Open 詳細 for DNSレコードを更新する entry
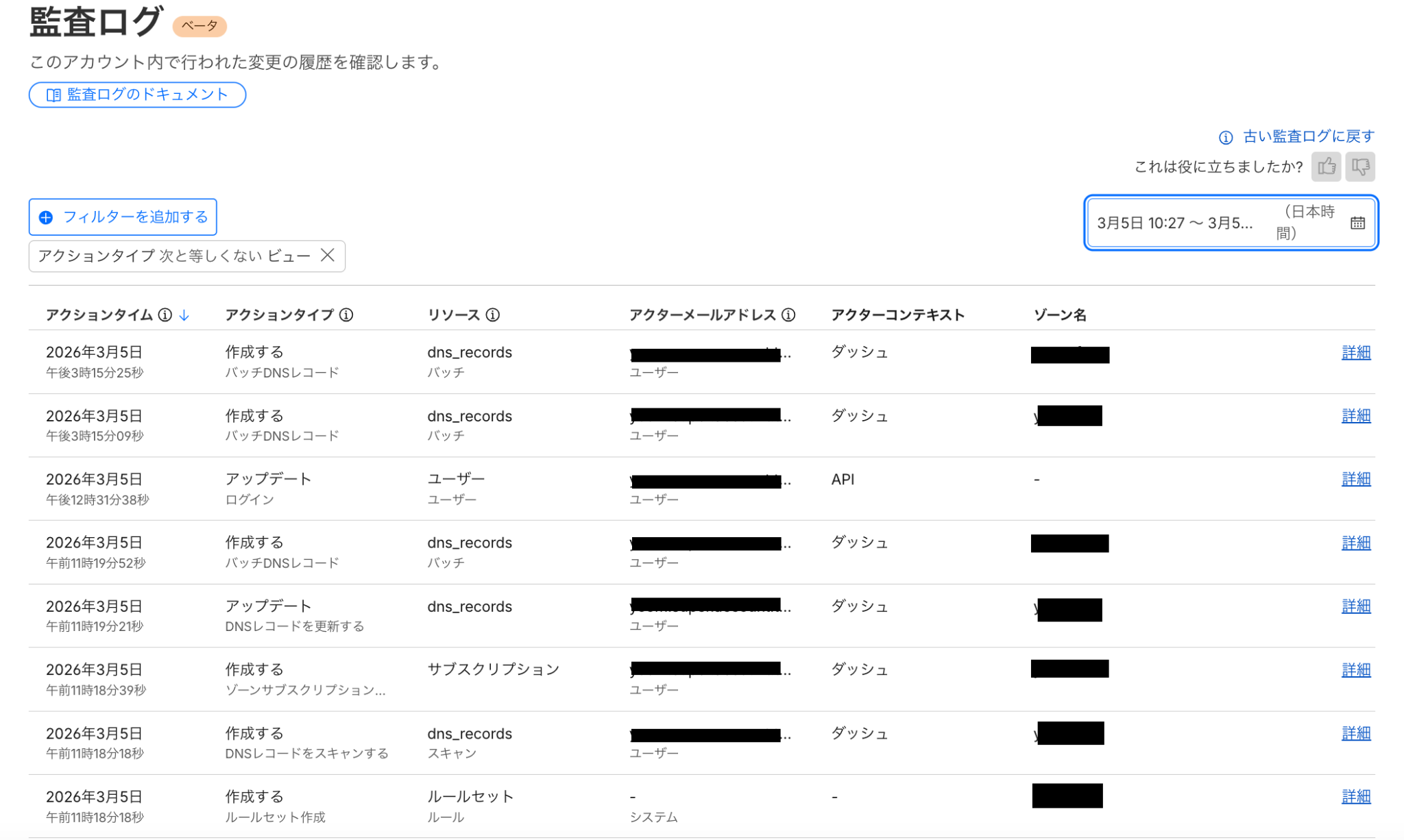The image size is (1404, 840). (1355, 606)
